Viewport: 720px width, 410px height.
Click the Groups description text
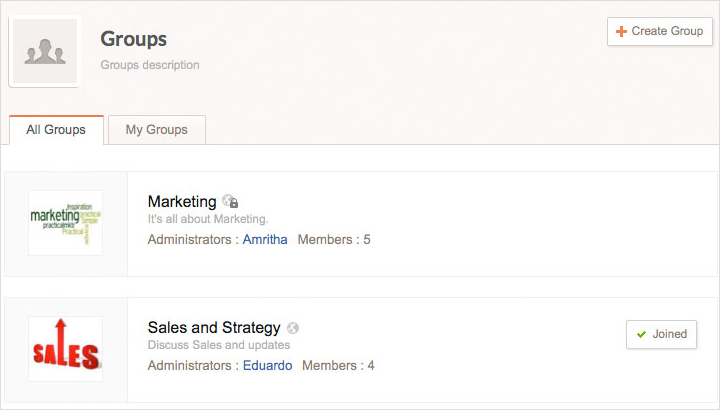[150, 65]
